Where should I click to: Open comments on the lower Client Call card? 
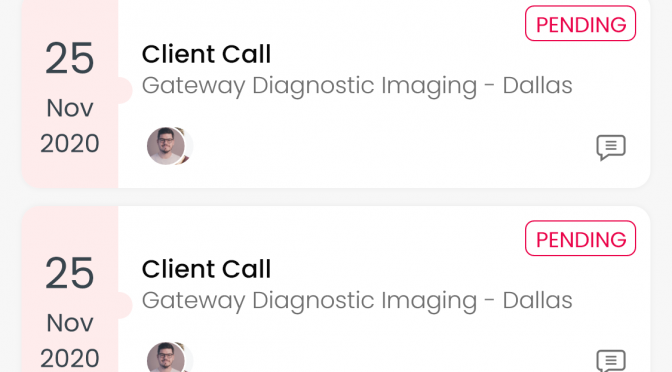[x=611, y=361]
